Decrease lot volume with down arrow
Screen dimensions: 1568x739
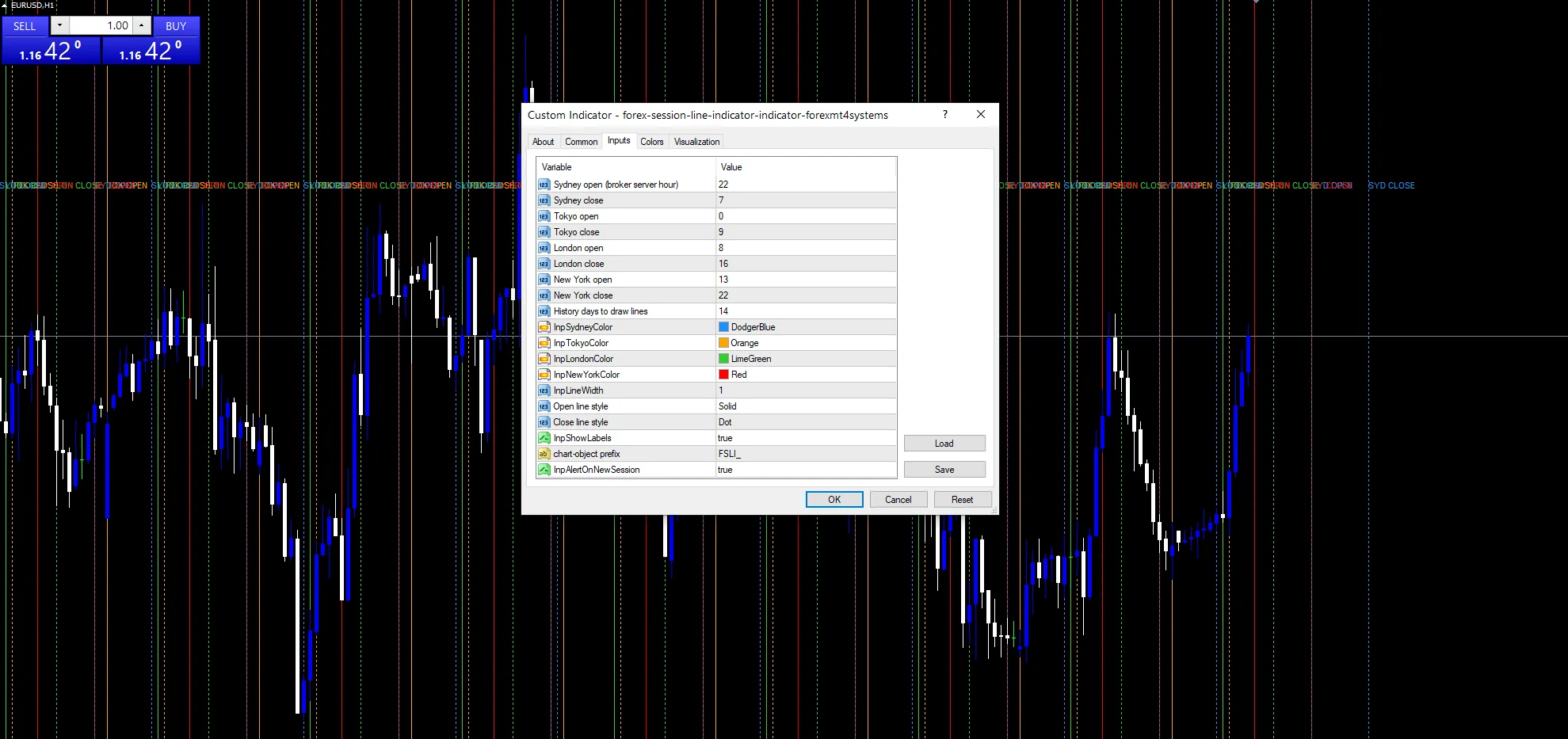pos(59,25)
